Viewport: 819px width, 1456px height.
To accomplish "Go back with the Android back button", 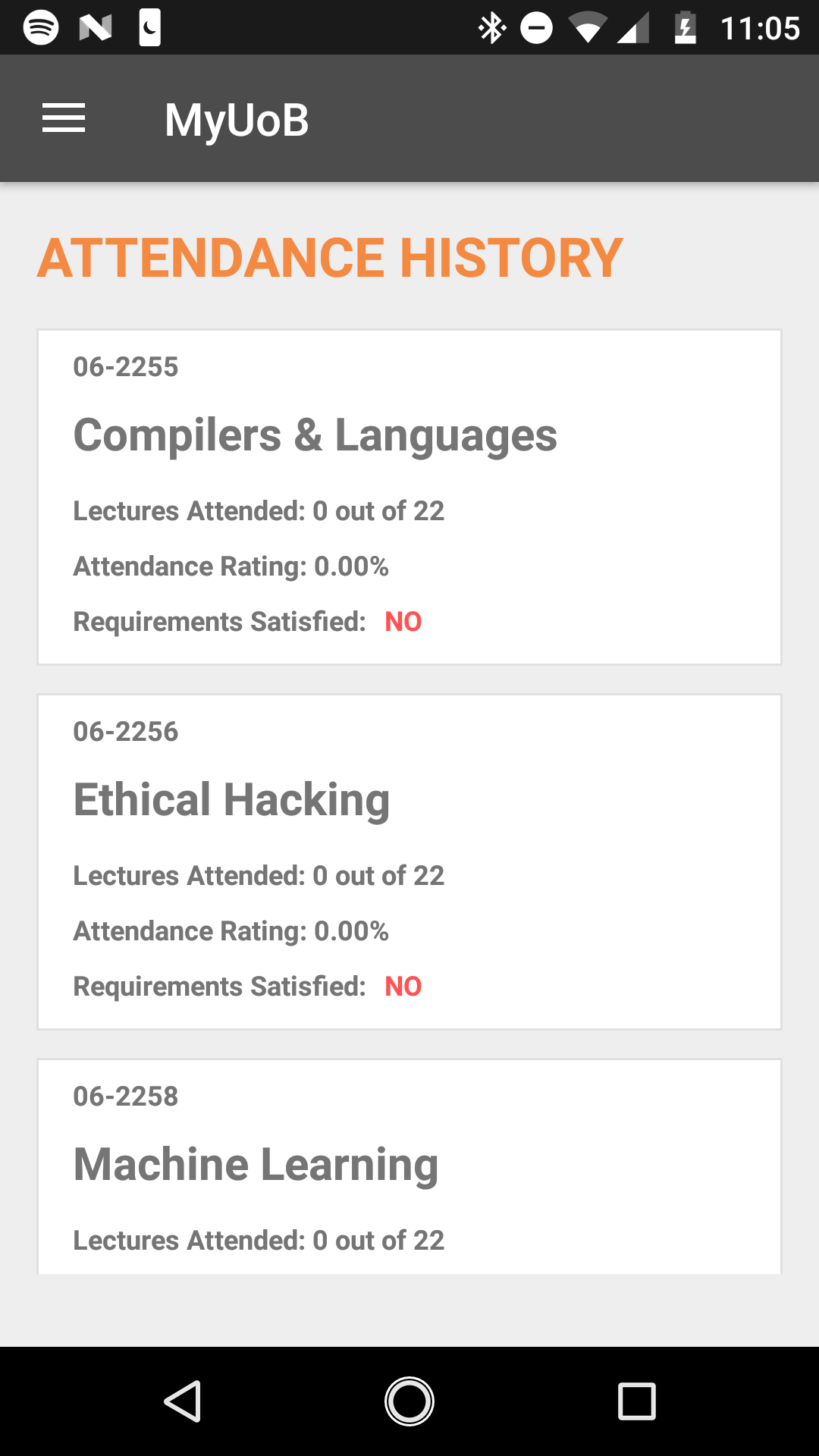I will coord(183,1401).
